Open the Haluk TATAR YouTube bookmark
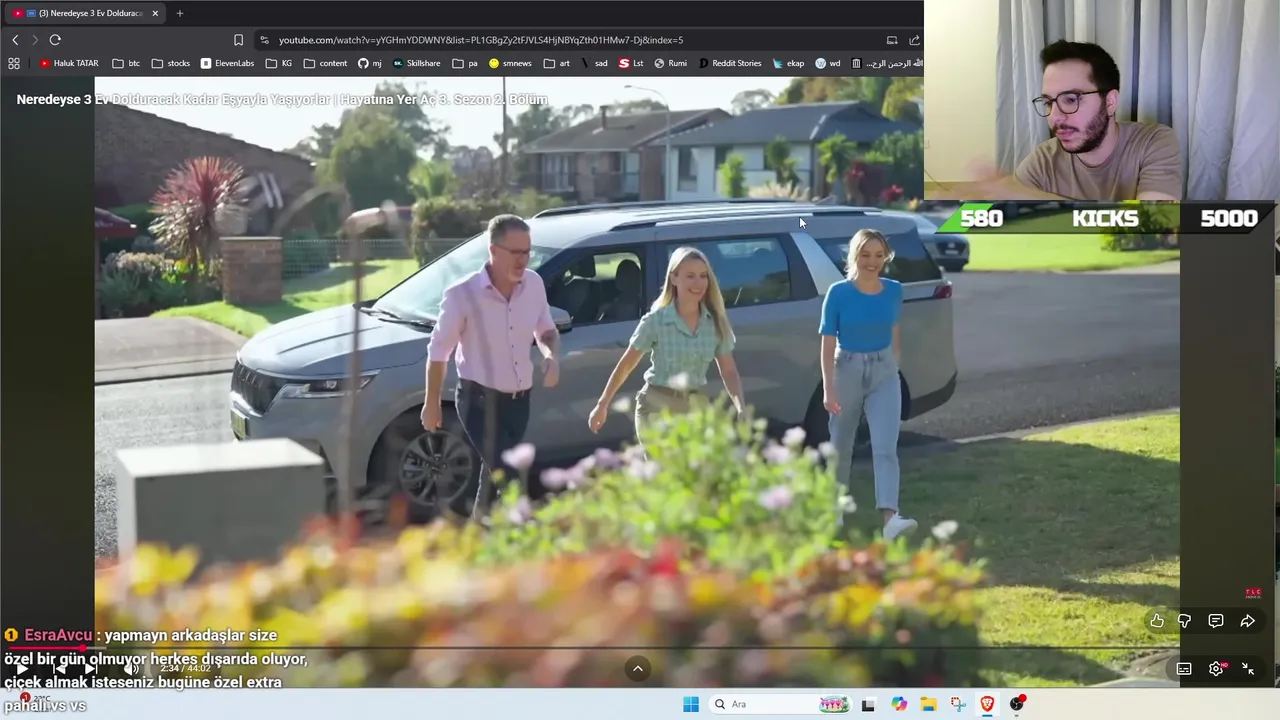 [x=69, y=63]
